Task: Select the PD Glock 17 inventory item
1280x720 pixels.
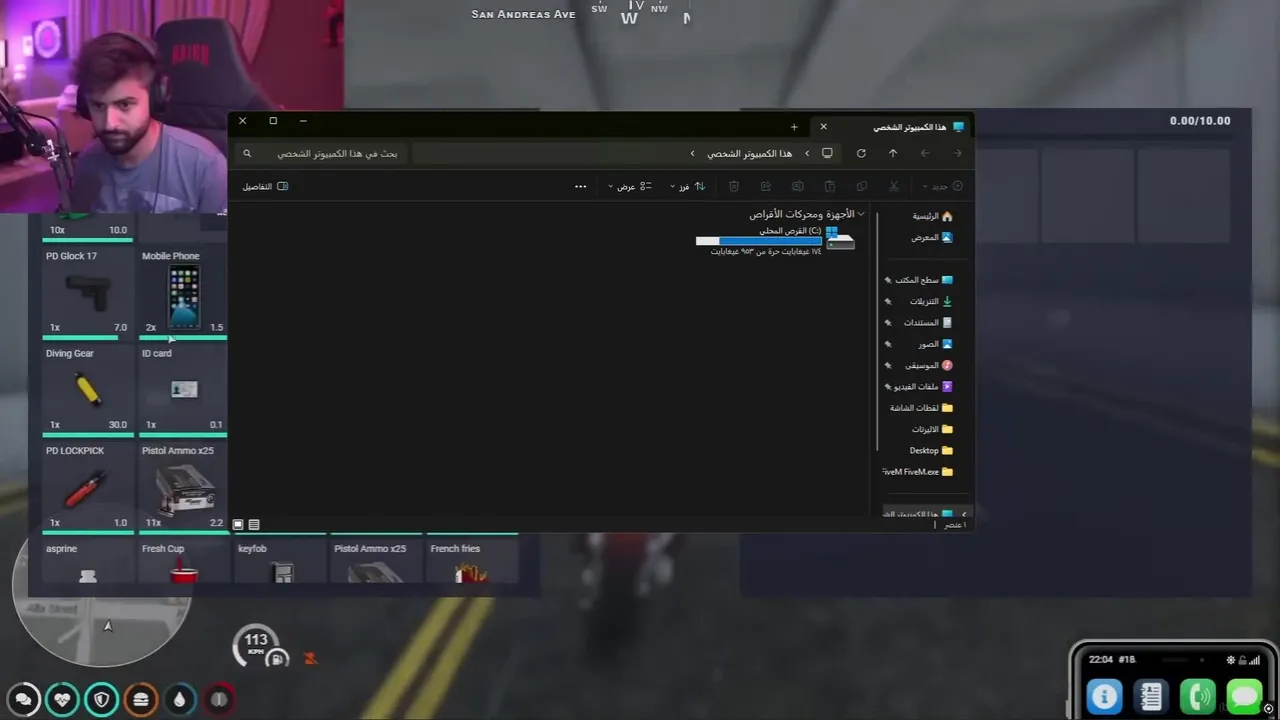Action: [x=87, y=292]
